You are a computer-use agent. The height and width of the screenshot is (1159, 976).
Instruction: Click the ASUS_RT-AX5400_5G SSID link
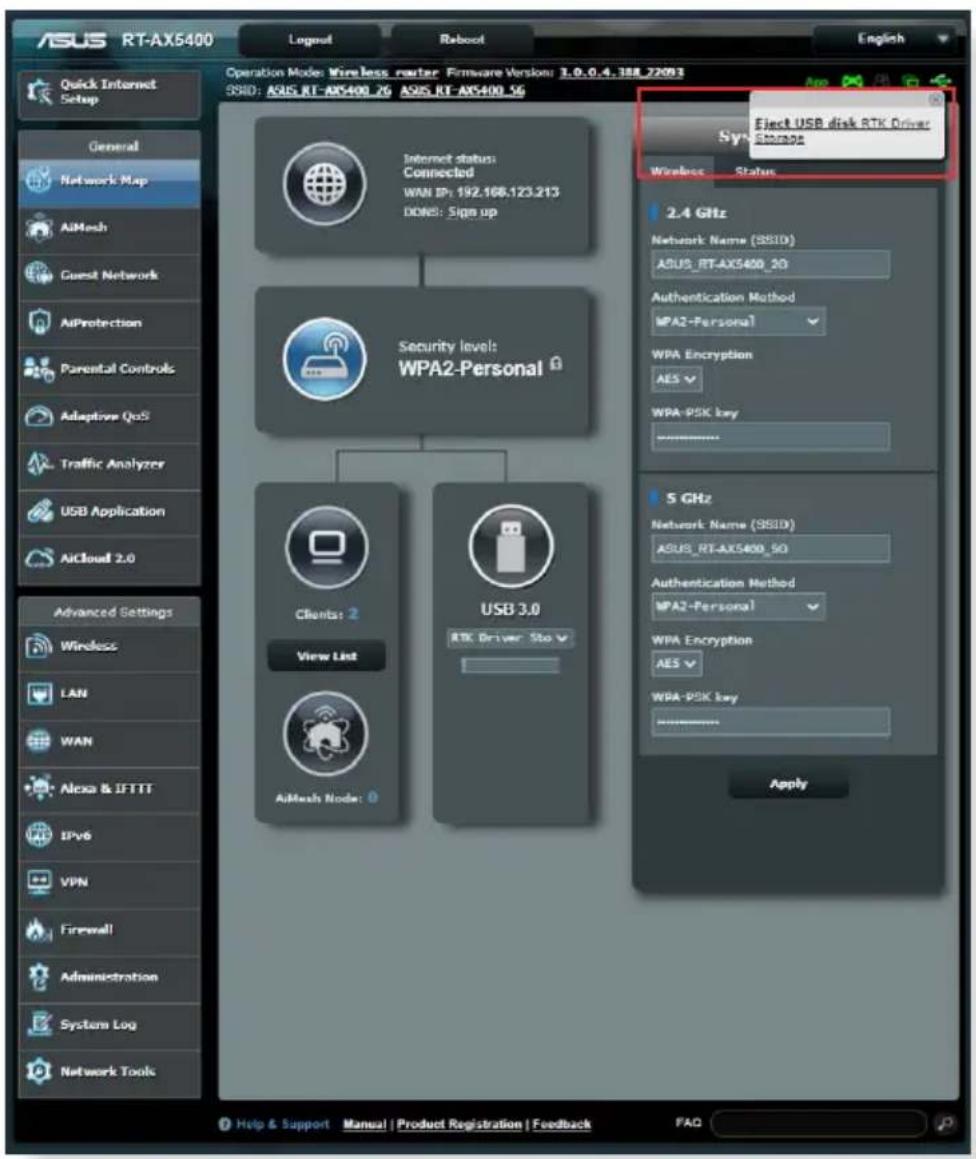[462, 91]
